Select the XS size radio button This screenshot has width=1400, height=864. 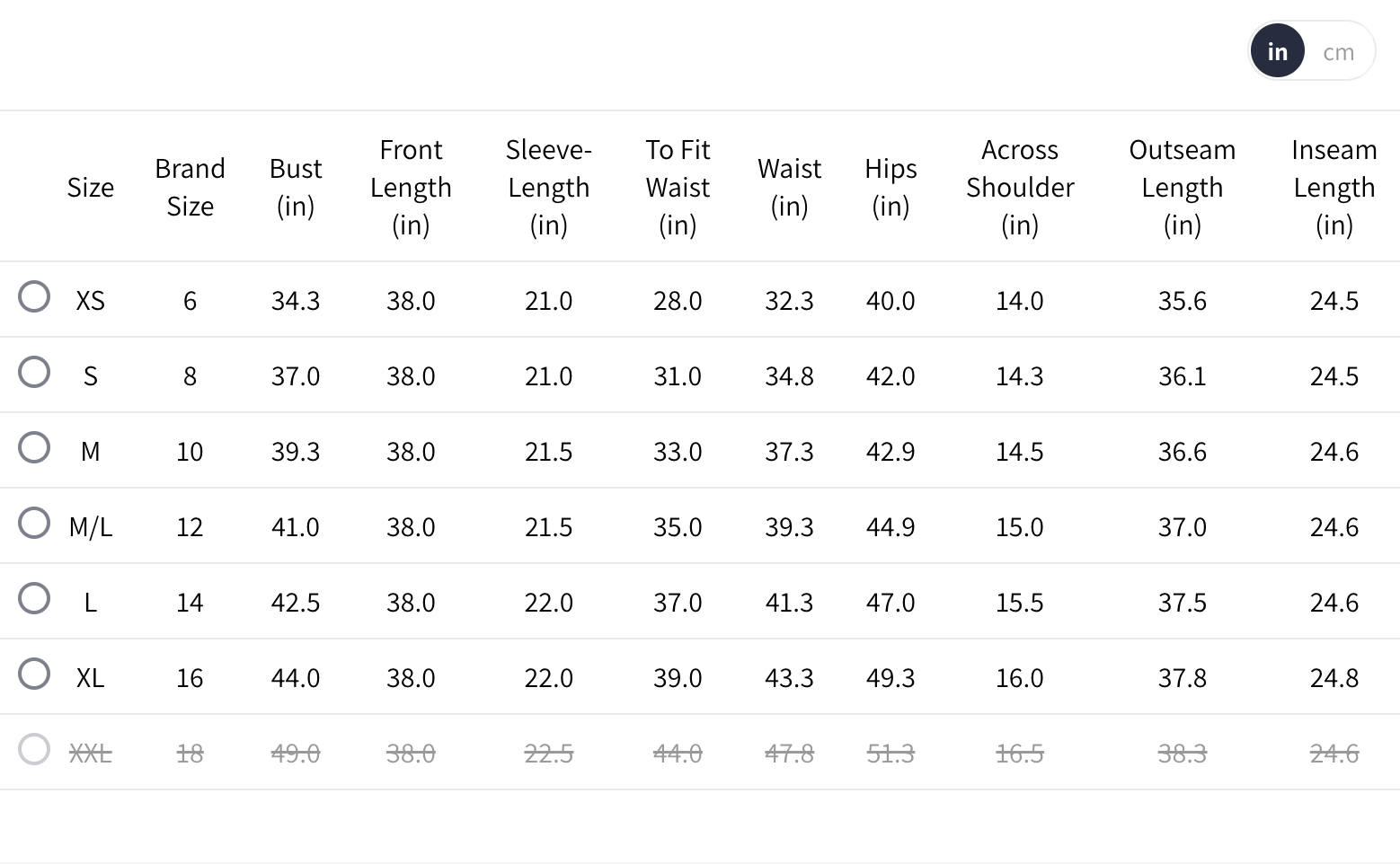click(x=34, y=296)
